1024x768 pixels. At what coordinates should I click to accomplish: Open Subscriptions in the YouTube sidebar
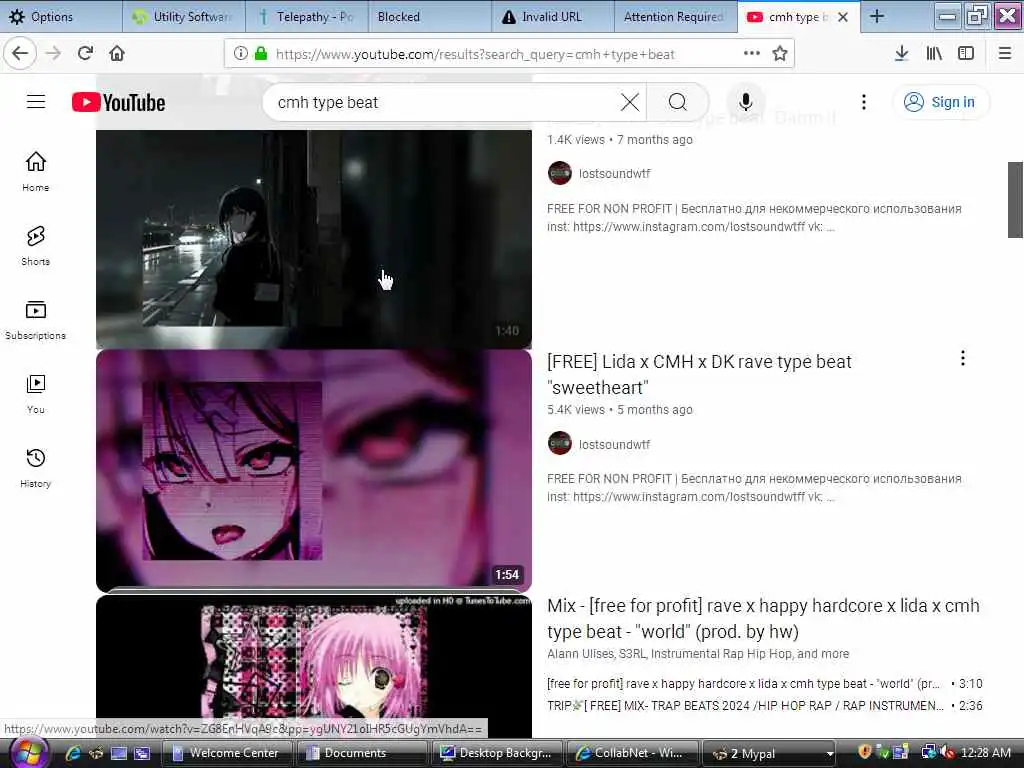(36, 320)
